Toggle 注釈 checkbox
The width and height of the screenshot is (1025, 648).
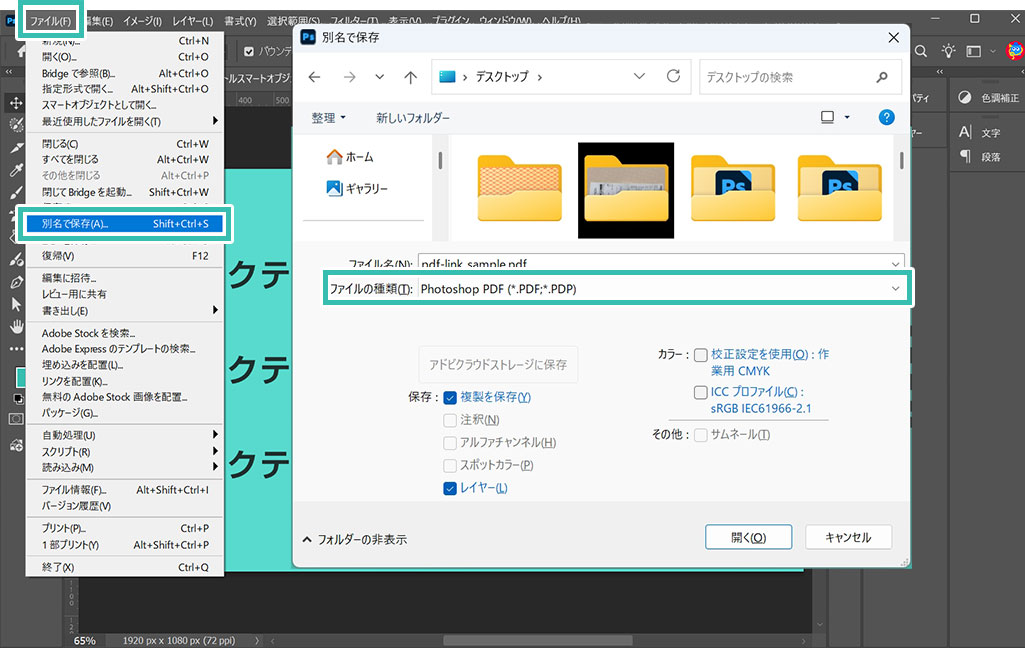[450, 420]
